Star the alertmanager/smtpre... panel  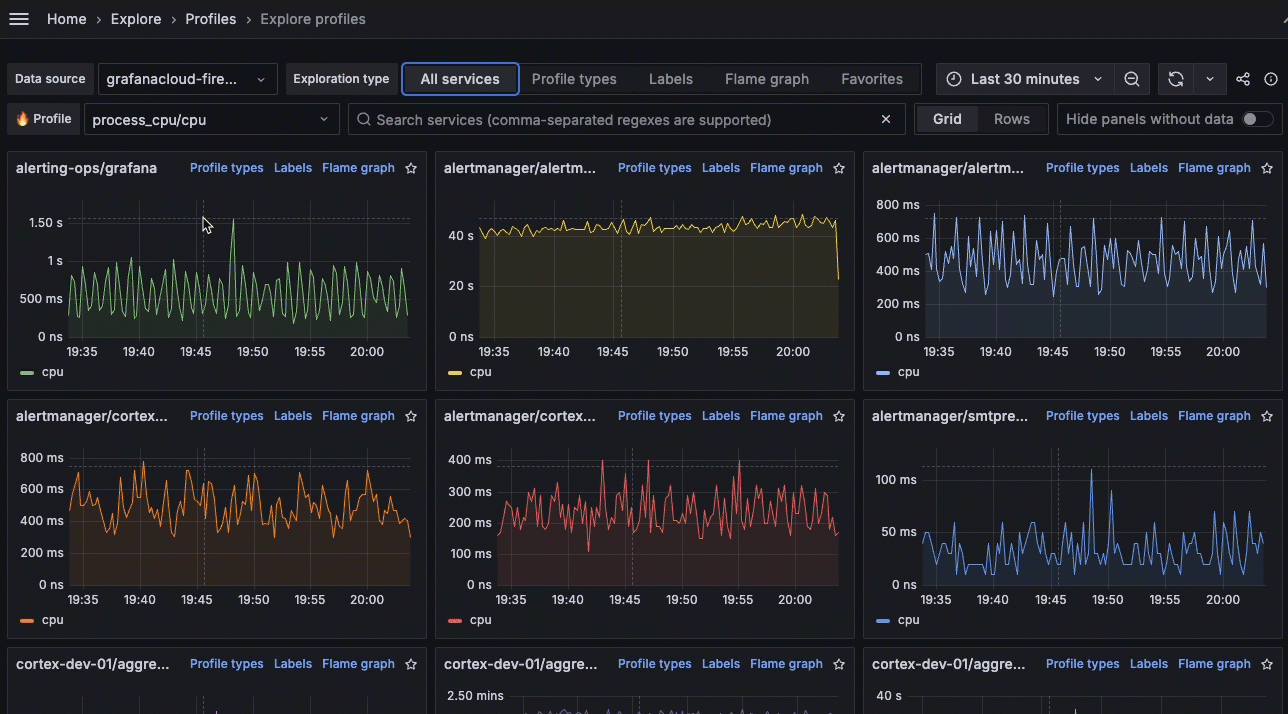1267,416
